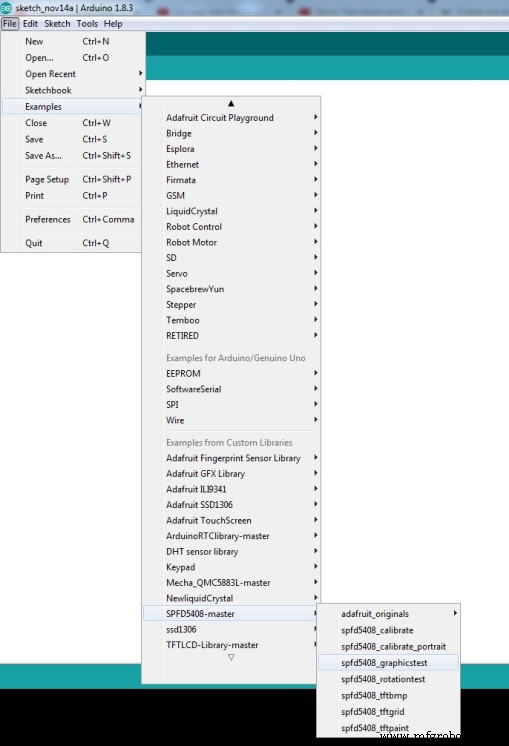The width and height of the screenshot is (509, 746).
Task: Load spfd5408_tftgrid example
Action: pos(388,712)
